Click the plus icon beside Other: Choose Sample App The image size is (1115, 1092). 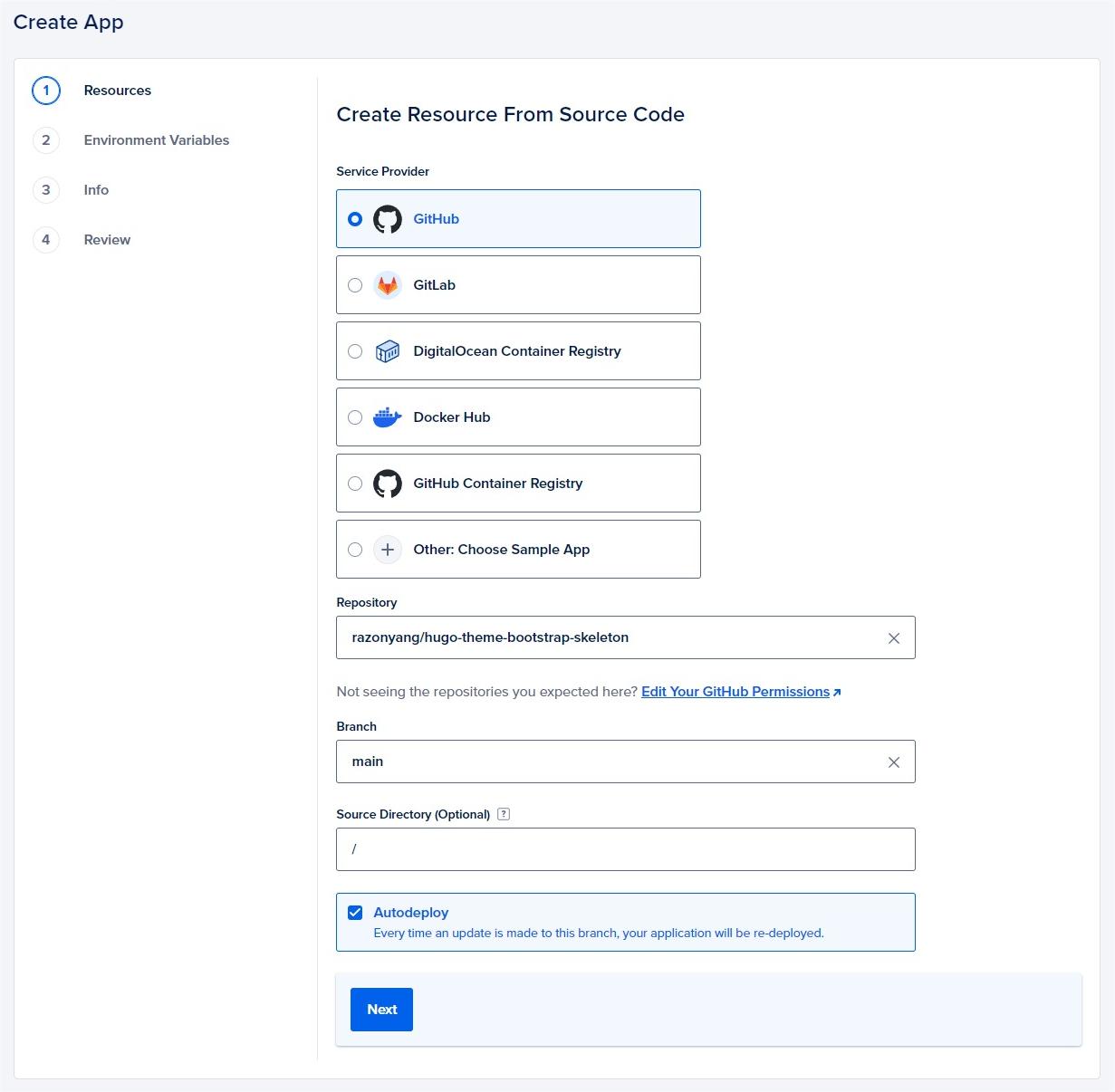pyautogui.click(x=388, y=549)
